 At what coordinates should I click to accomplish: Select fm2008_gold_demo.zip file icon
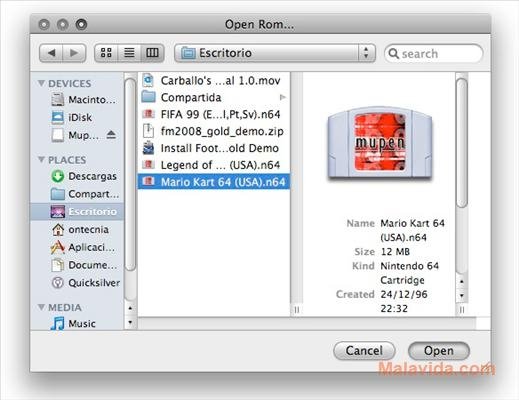[148, 131]
